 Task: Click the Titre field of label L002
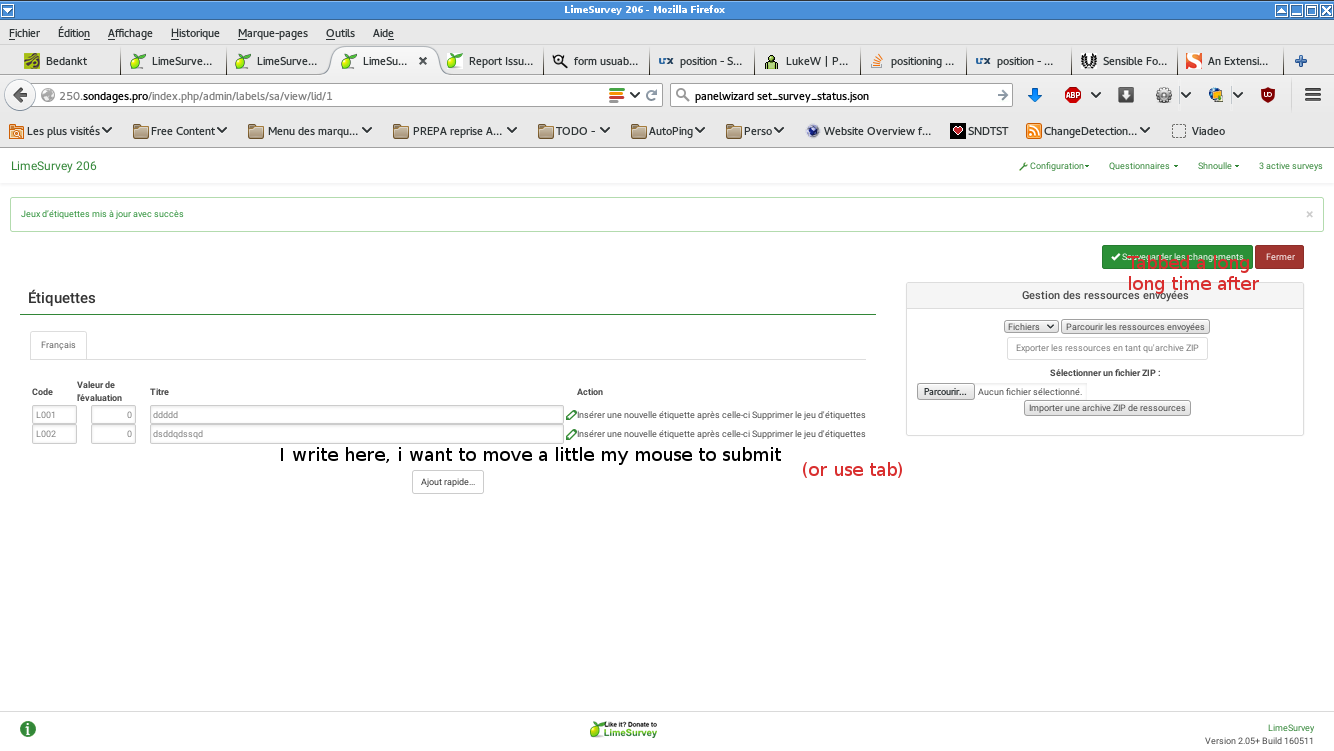pos(357,435)
